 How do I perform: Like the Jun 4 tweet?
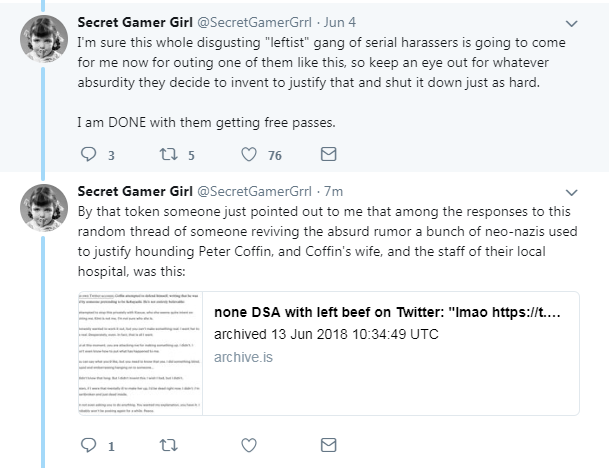(249, 154)
